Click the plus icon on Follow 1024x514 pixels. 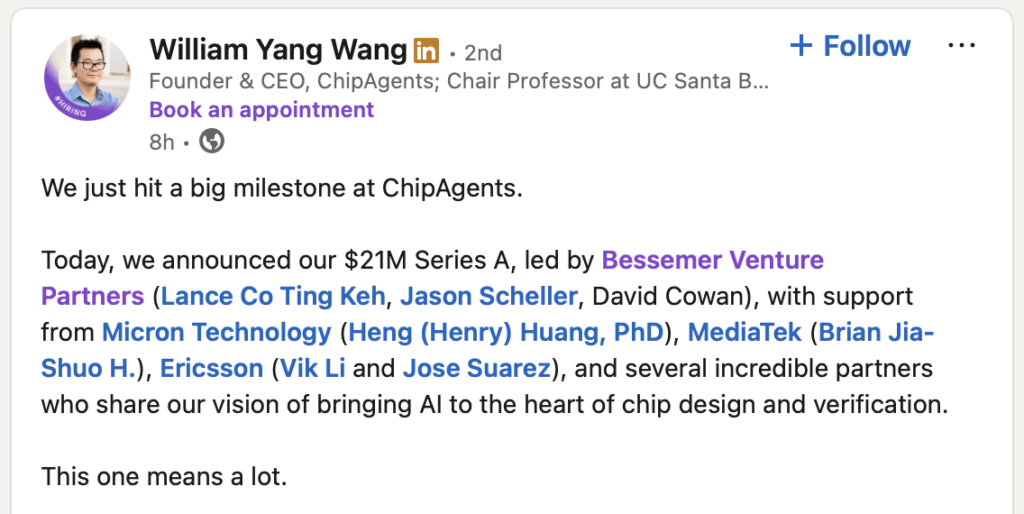click(x=801, y=46)
